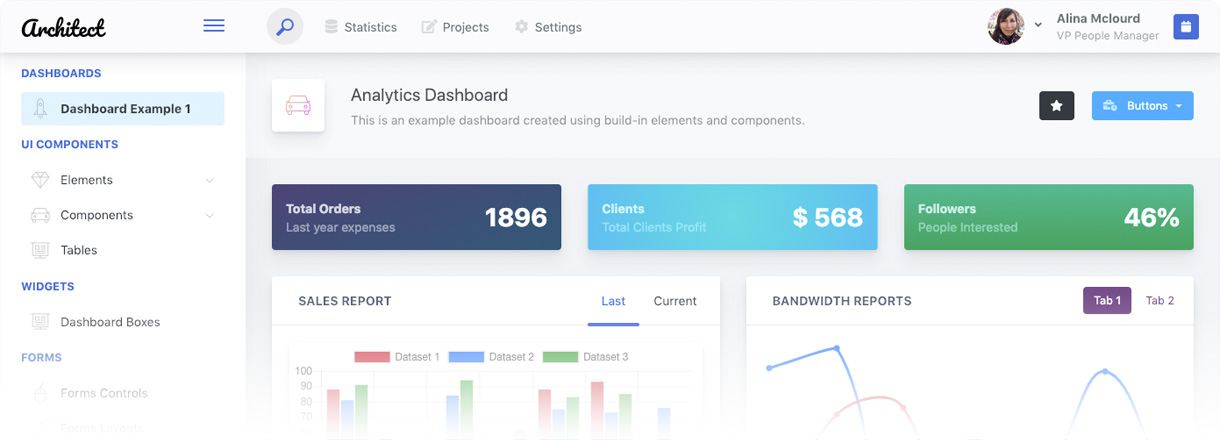Toggle the sidebar hamburger menu
The width and height of the screenshot is (1220, 440).
(214, 26)
